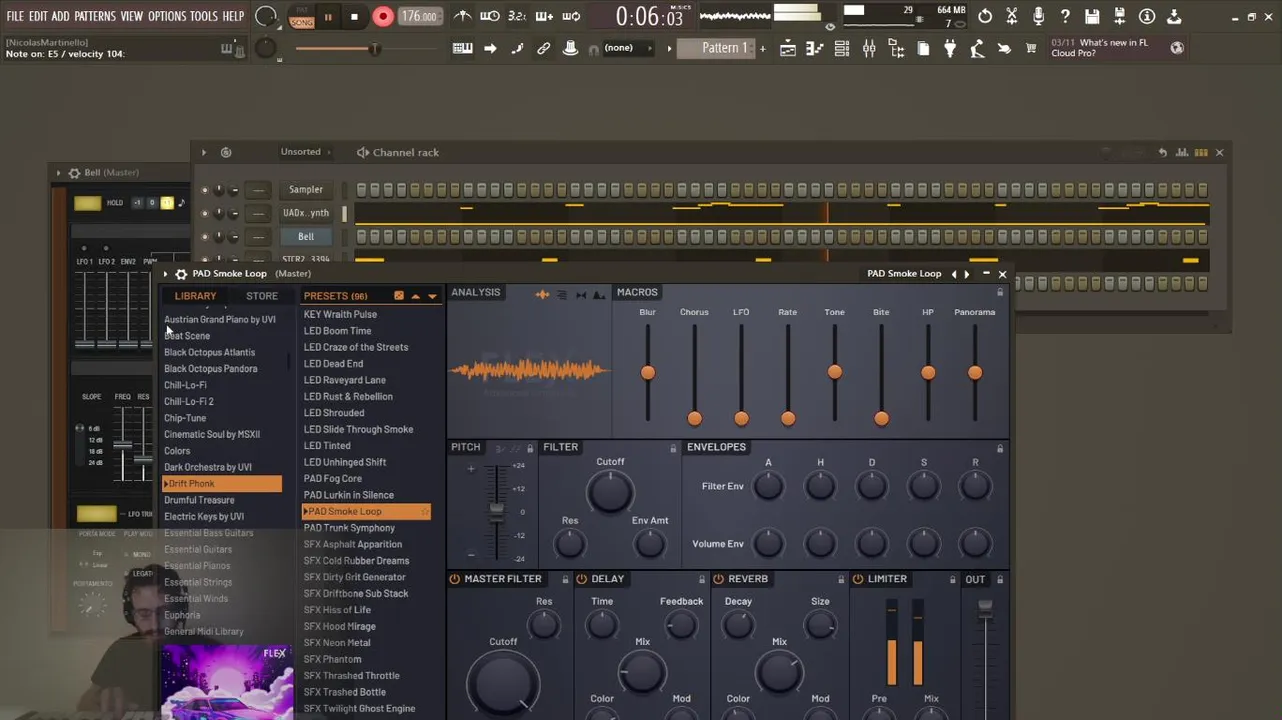Click the tempo 176.000 field

[418, 16]
